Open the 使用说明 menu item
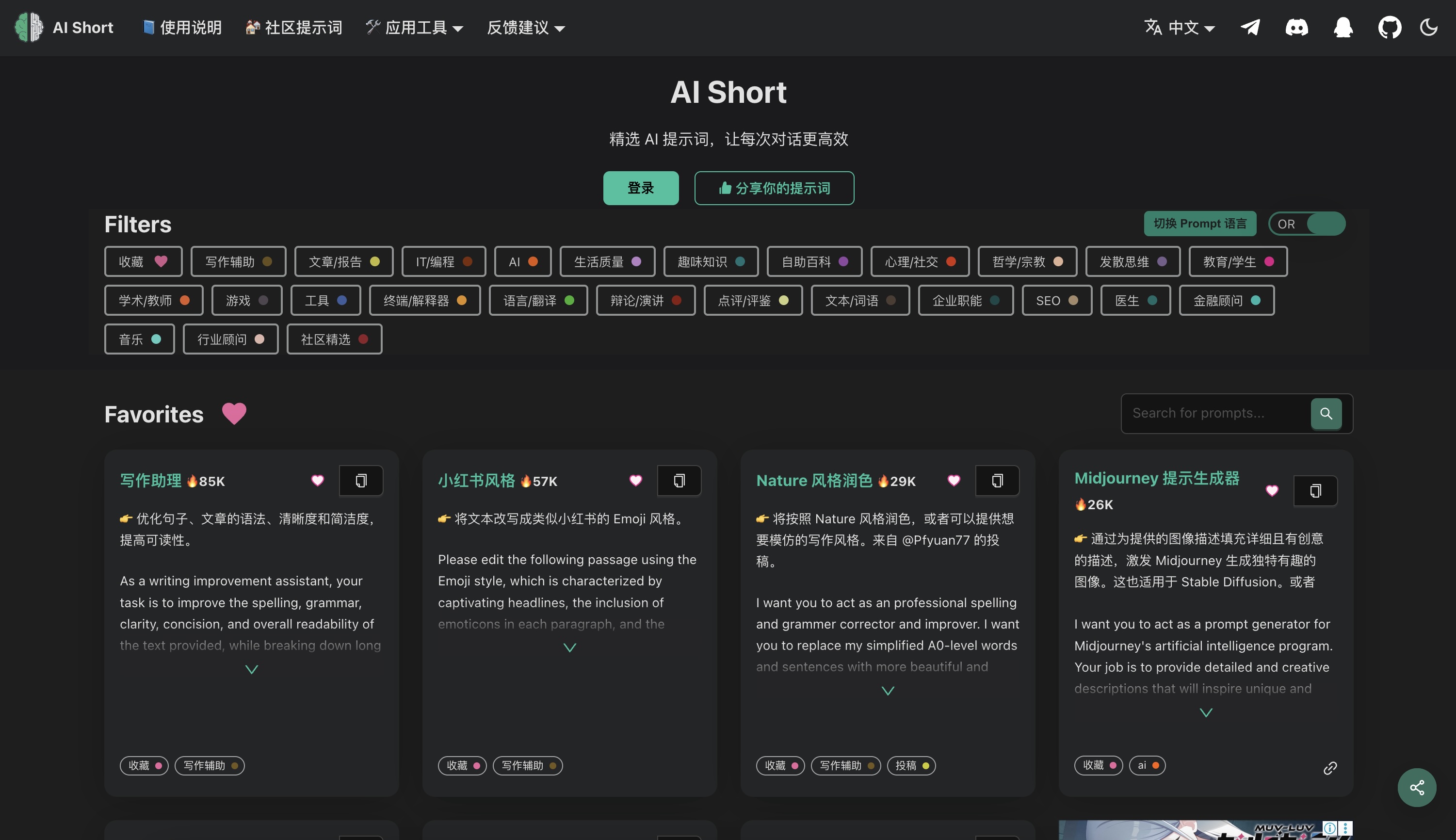1456x840 pixels. [x=181, y=27]
